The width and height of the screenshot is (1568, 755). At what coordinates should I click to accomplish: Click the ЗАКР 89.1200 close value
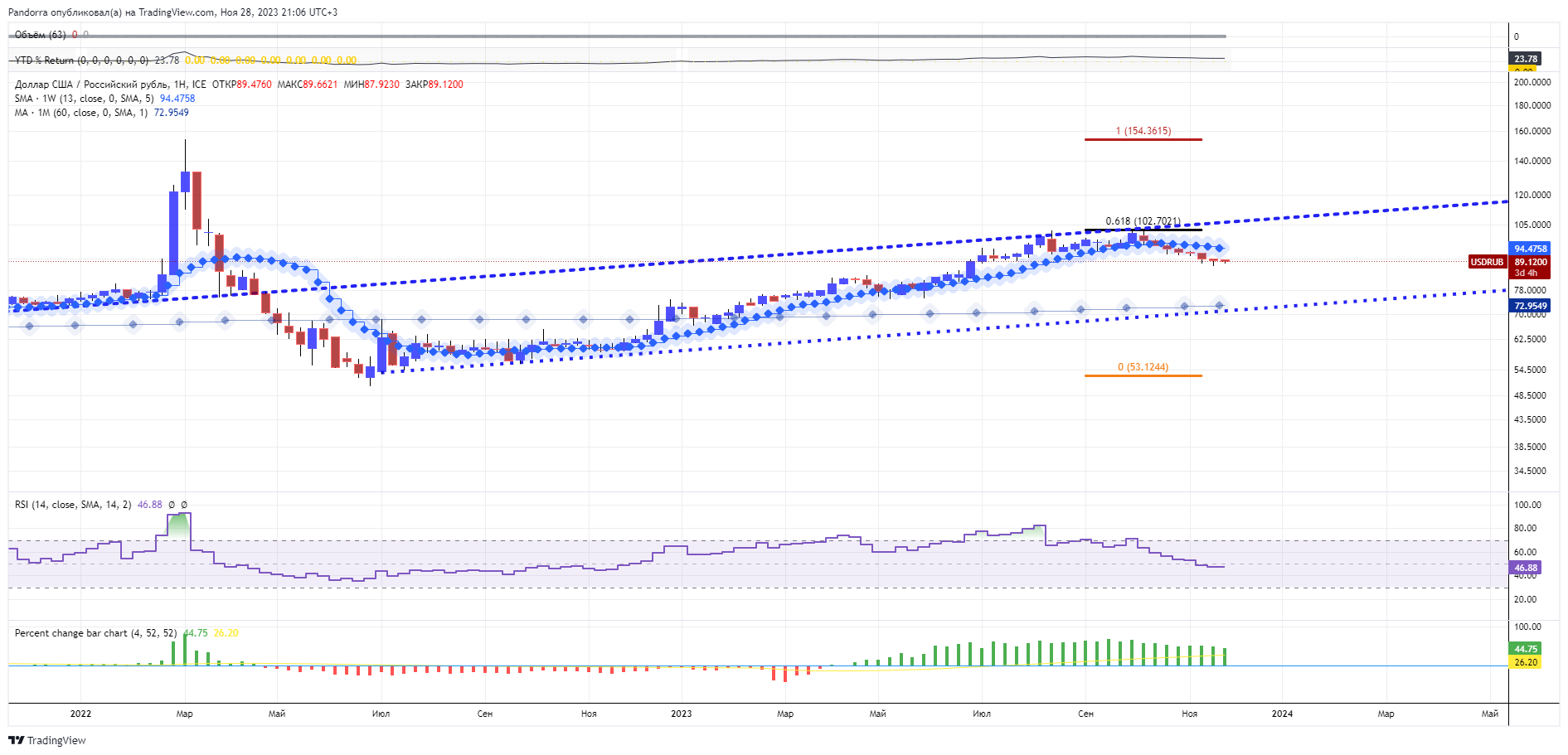434,85
